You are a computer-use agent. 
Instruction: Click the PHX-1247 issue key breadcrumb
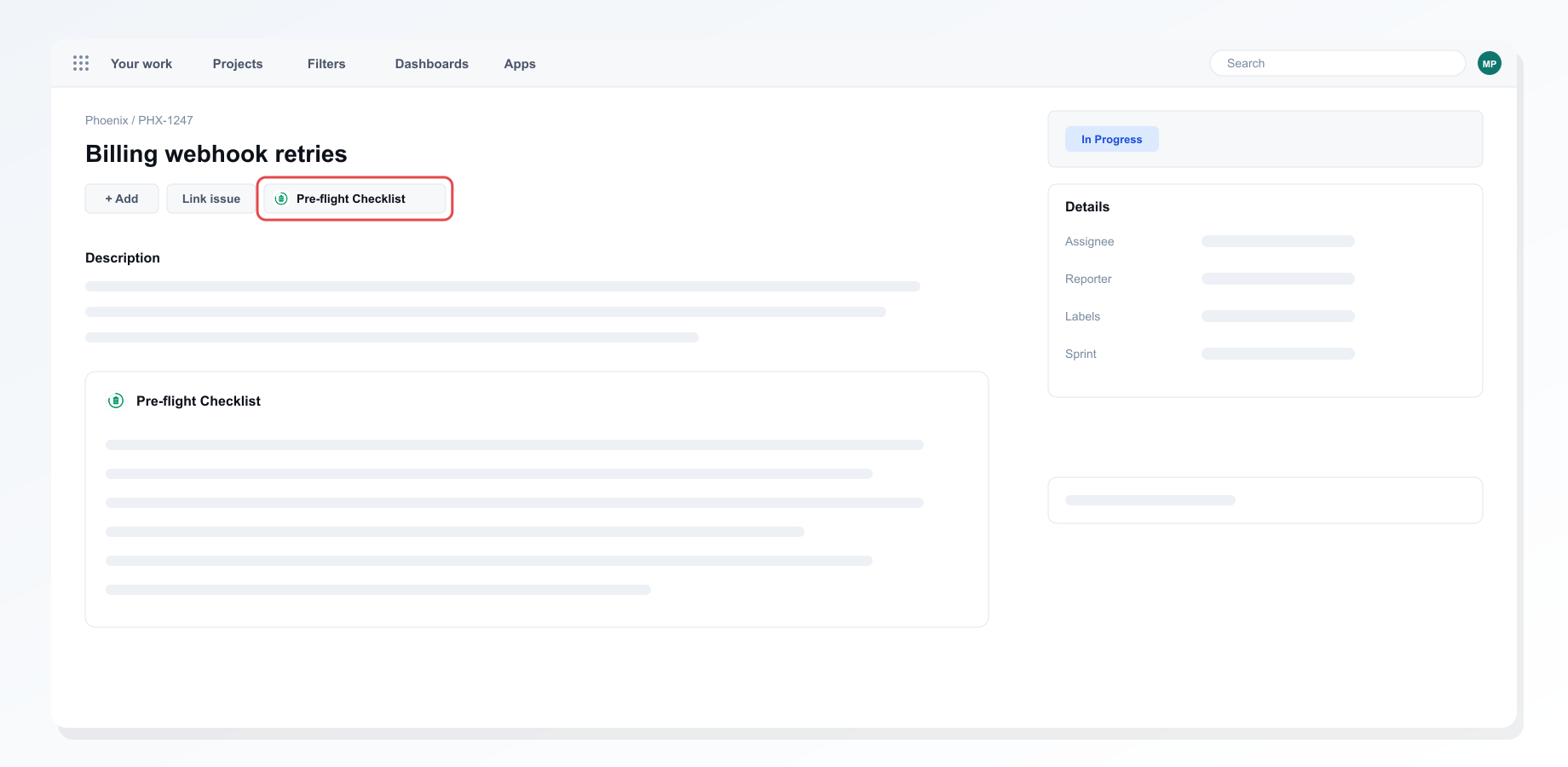point(165,120)
